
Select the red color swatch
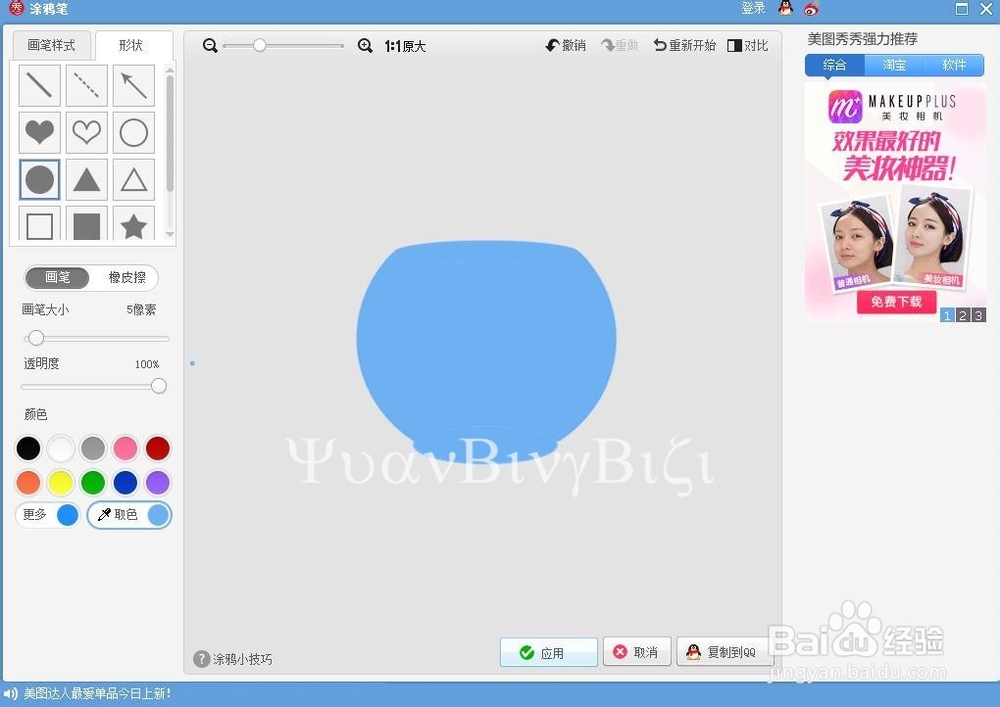click(157, 448)
